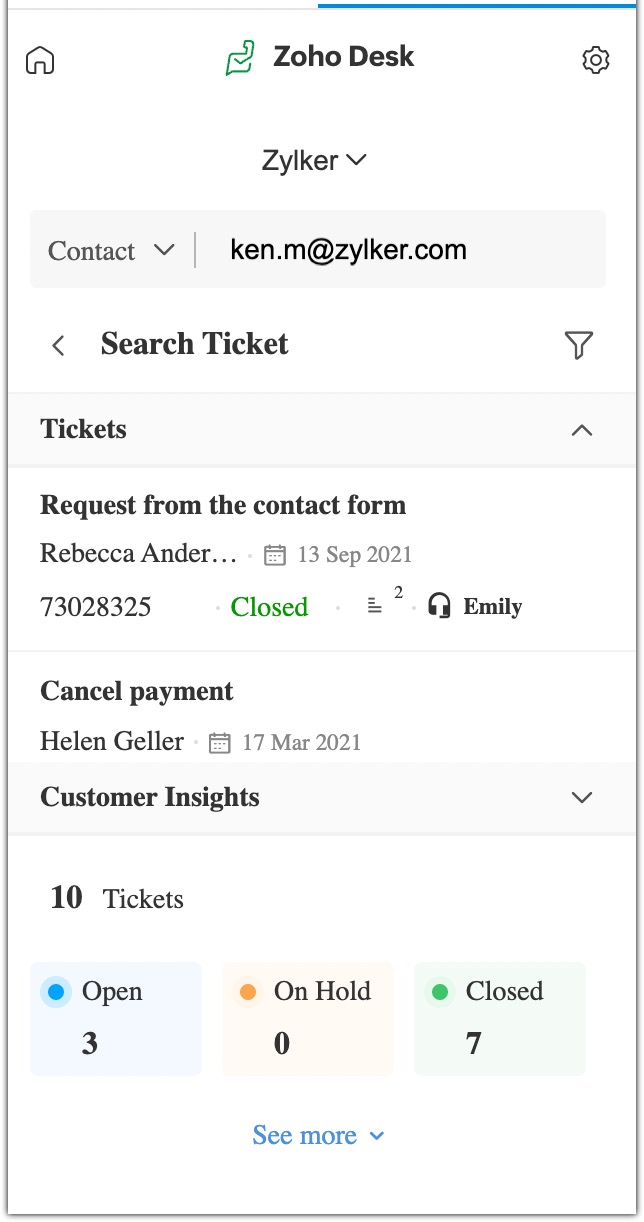Expand the Customer Insights section
Image resolution: width=644 pixels, height=1222 pixels.
pyautogui.click(x=581, y=797)
